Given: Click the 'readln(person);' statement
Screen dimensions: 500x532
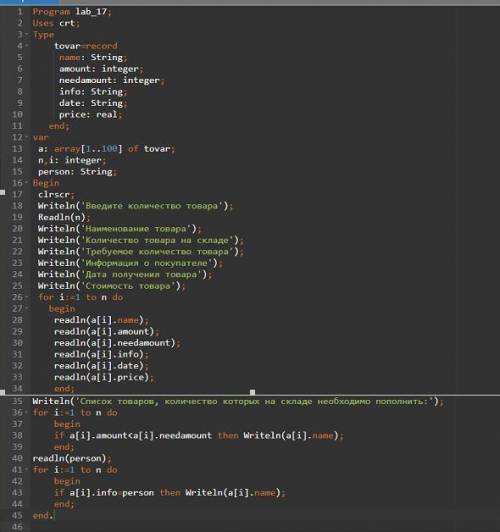Looking at the screenshot, I should pos(72,458).
